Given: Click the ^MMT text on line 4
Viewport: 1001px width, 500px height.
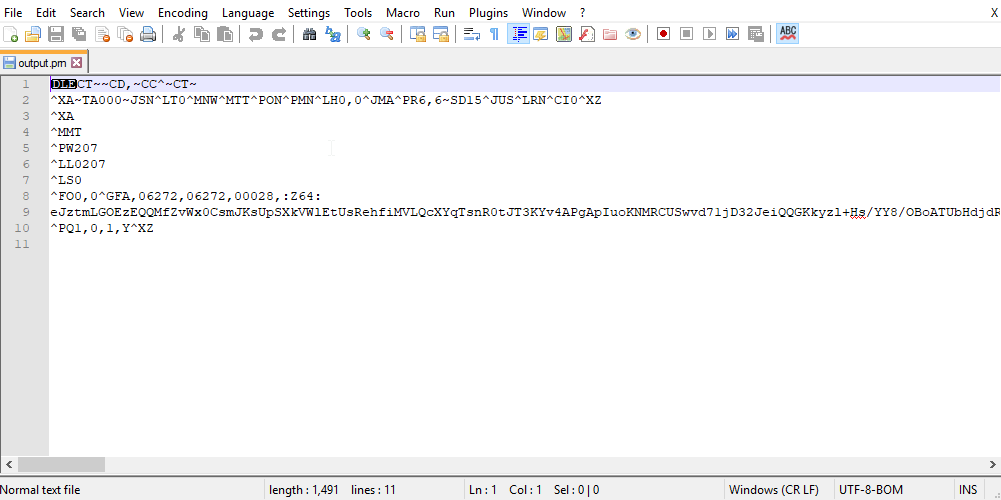Looking at the screenshot, I should (66, 132).
